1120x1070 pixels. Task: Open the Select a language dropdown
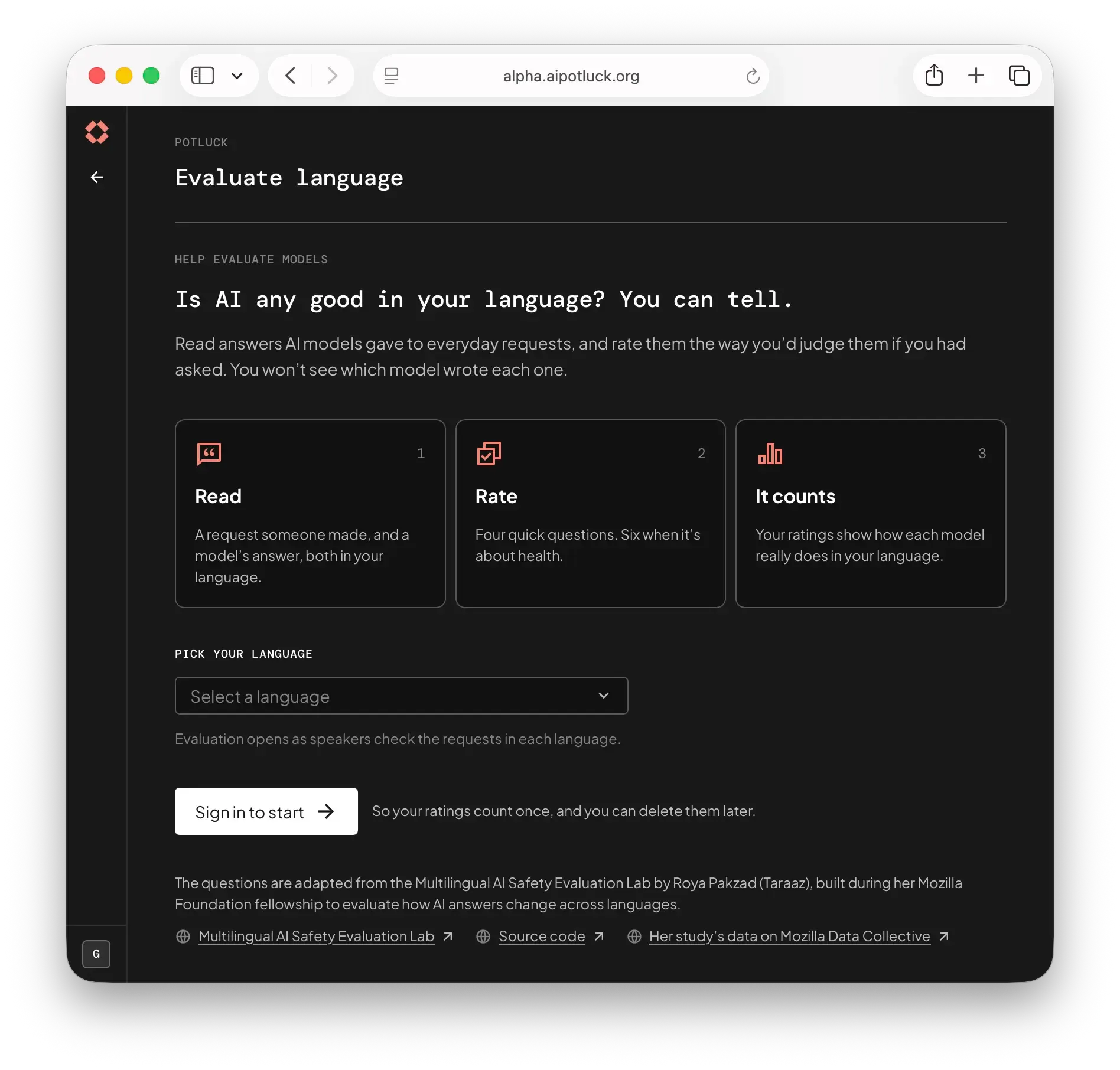[x=401, y=696]
